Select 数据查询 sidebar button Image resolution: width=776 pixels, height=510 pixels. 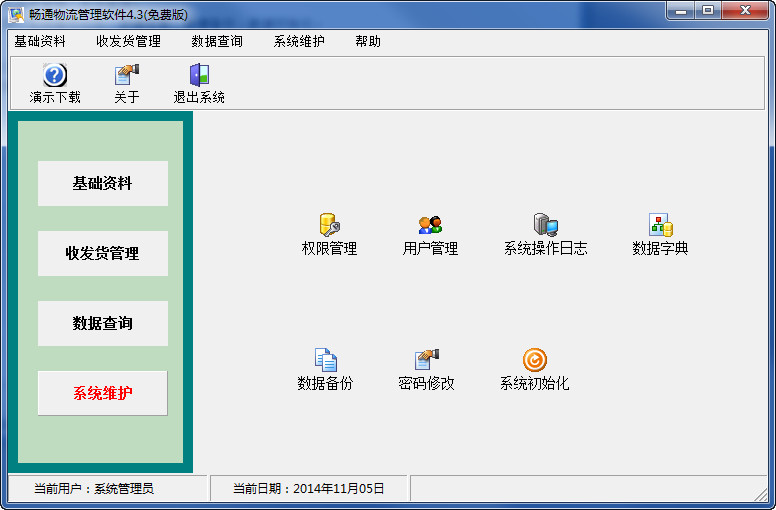point(103,324)
